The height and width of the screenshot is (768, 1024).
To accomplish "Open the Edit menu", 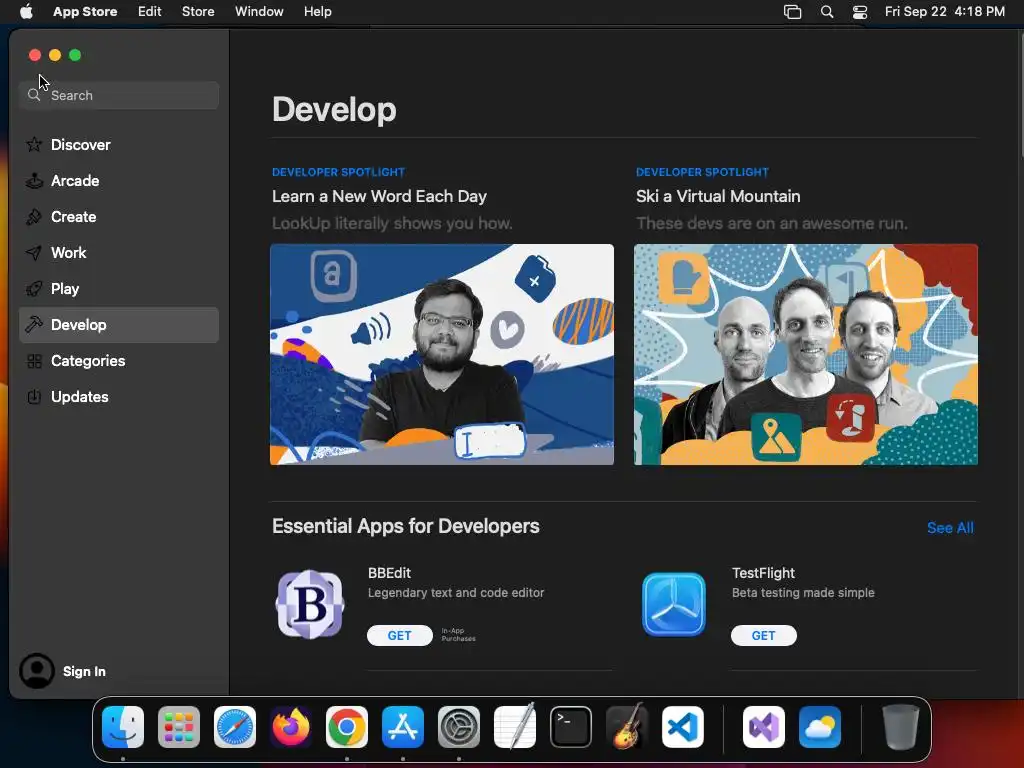I will tap(150, 12).
